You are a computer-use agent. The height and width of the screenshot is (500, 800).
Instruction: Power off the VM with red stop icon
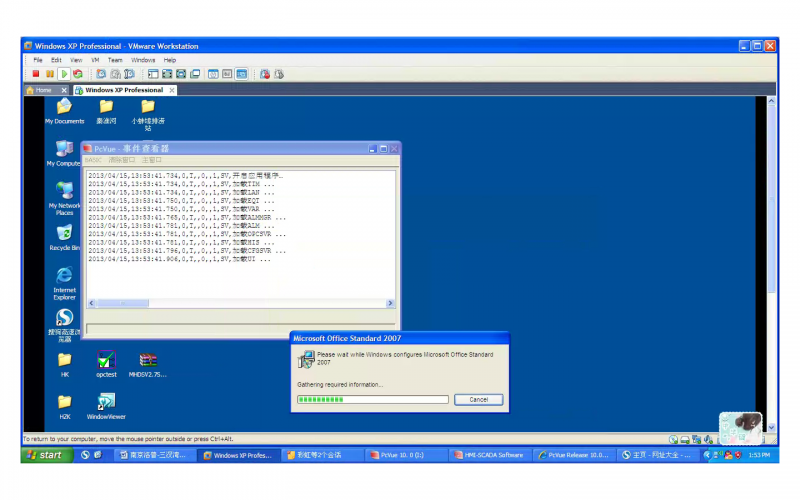click(x=36, y=74)
